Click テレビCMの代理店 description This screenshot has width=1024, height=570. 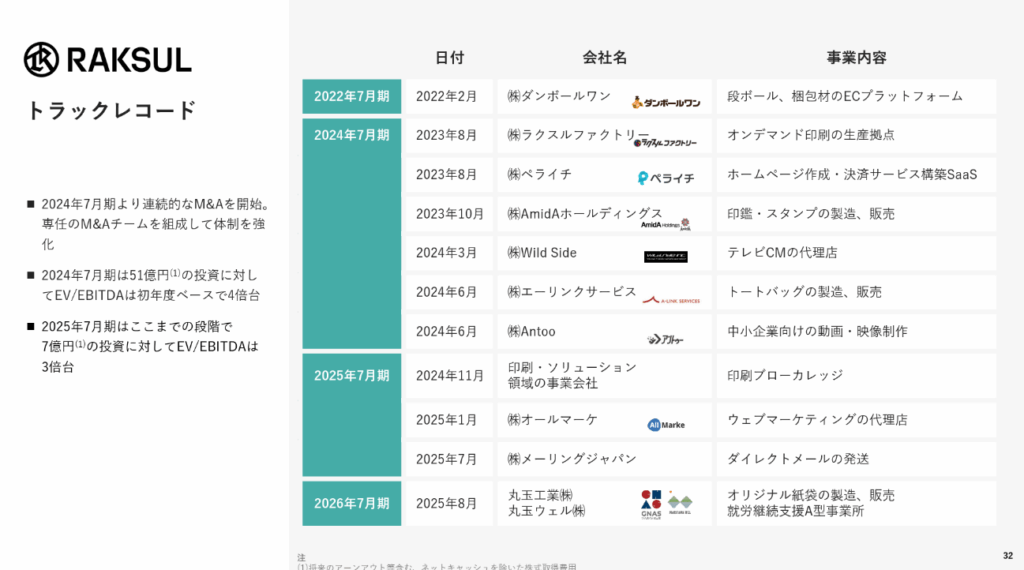782,253
